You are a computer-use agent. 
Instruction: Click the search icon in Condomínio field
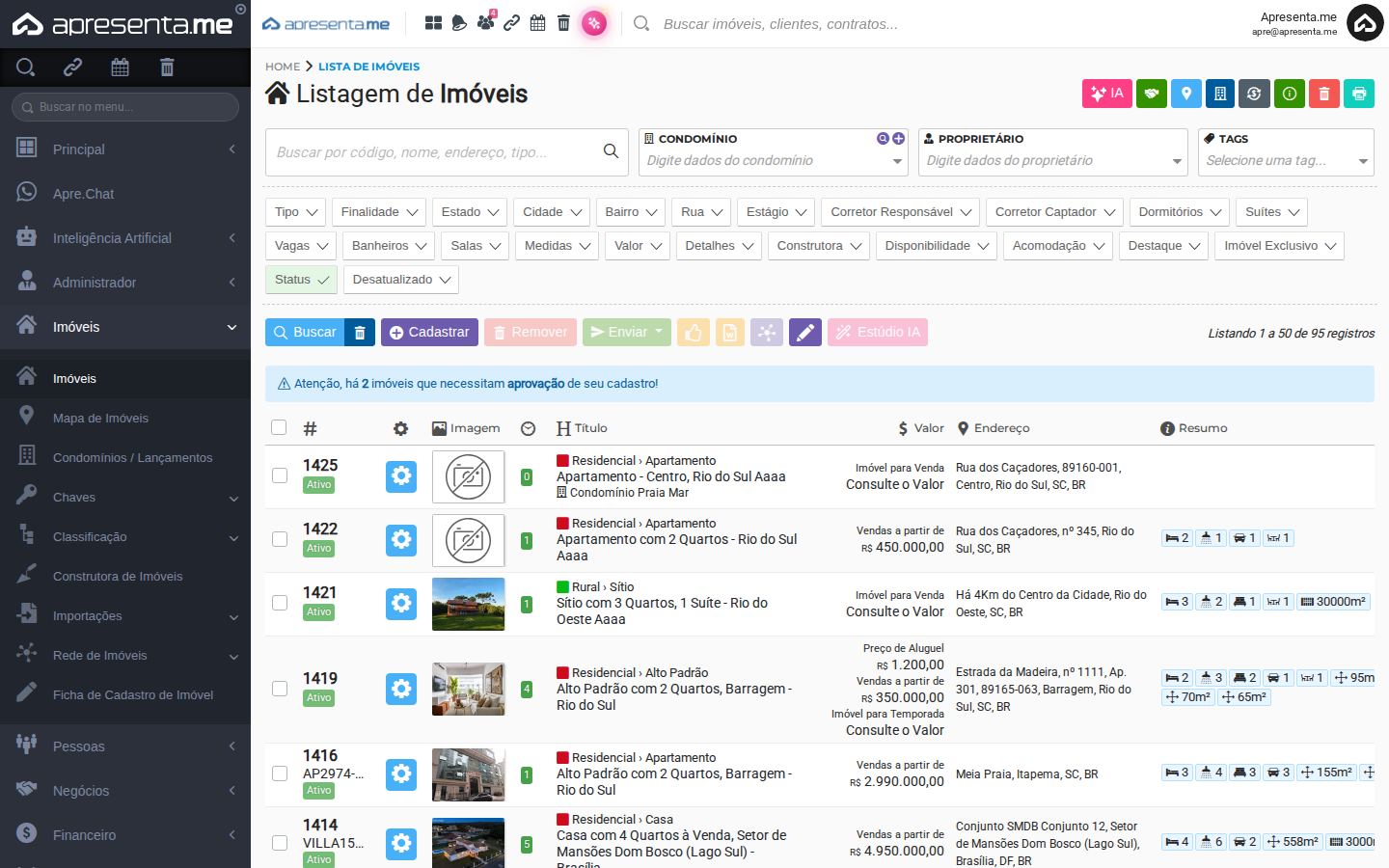[883, 139]
